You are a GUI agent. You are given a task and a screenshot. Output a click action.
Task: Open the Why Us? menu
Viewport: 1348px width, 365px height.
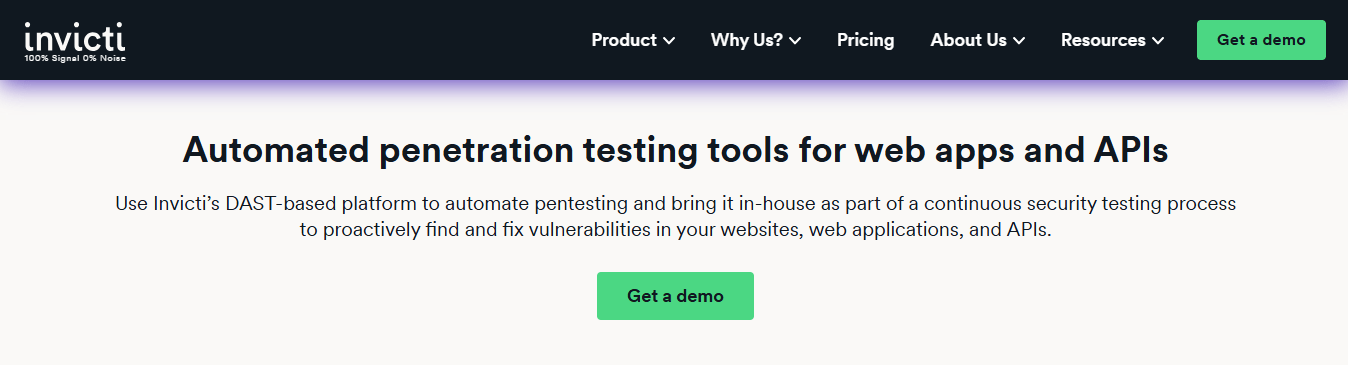coord(756,40)
